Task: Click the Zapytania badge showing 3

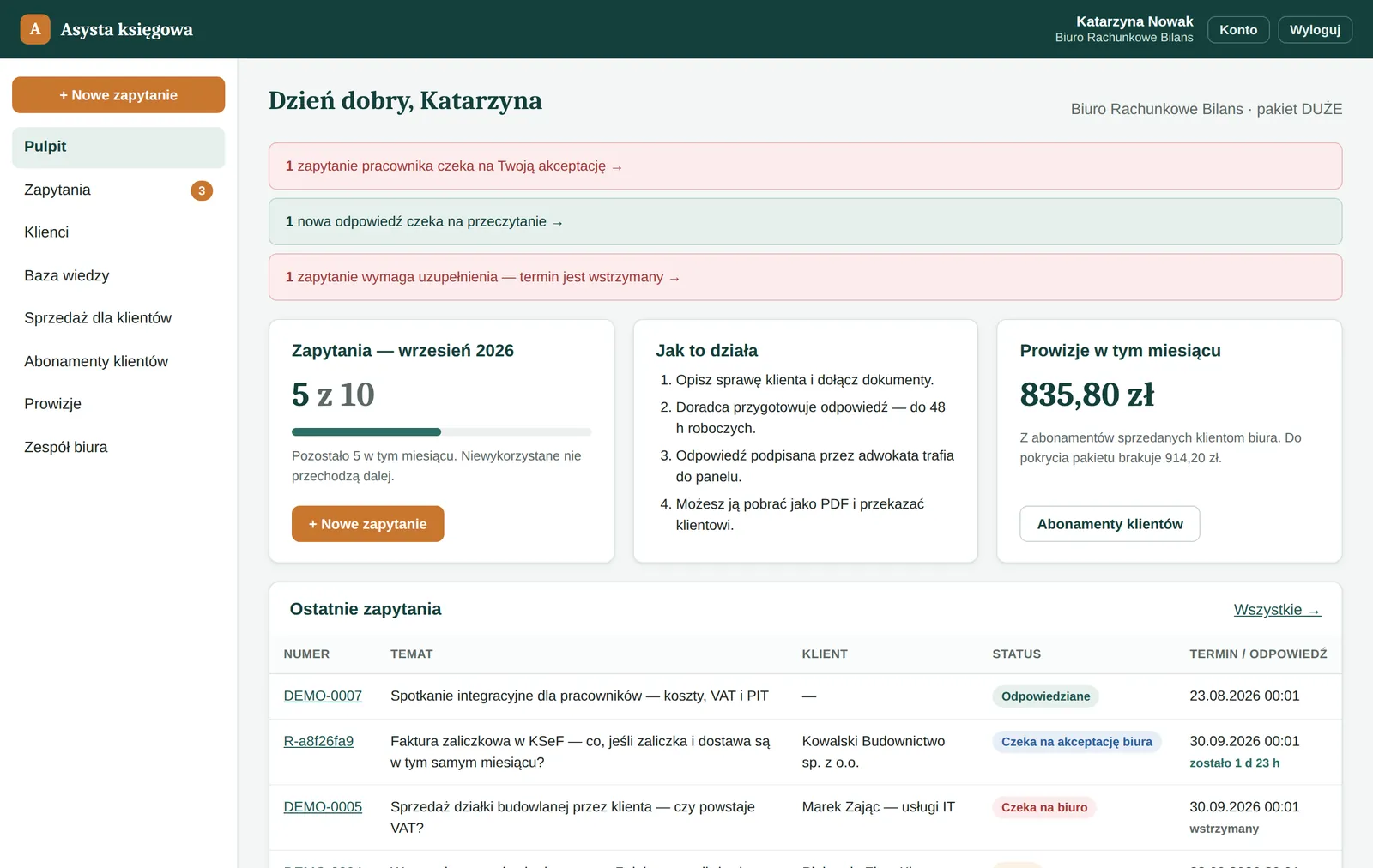Action: point(202,190)
